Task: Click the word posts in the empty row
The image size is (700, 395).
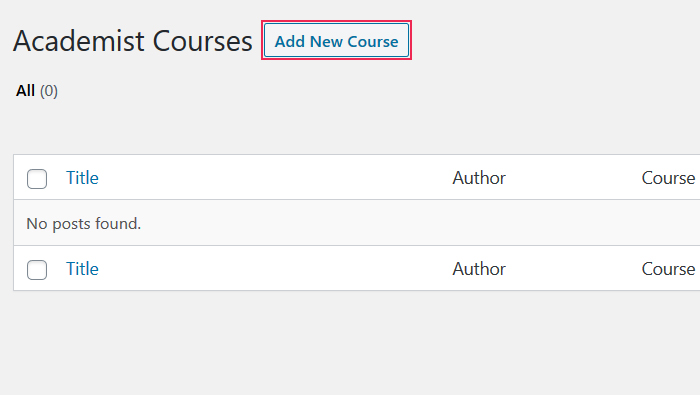Action: point(71,224)
